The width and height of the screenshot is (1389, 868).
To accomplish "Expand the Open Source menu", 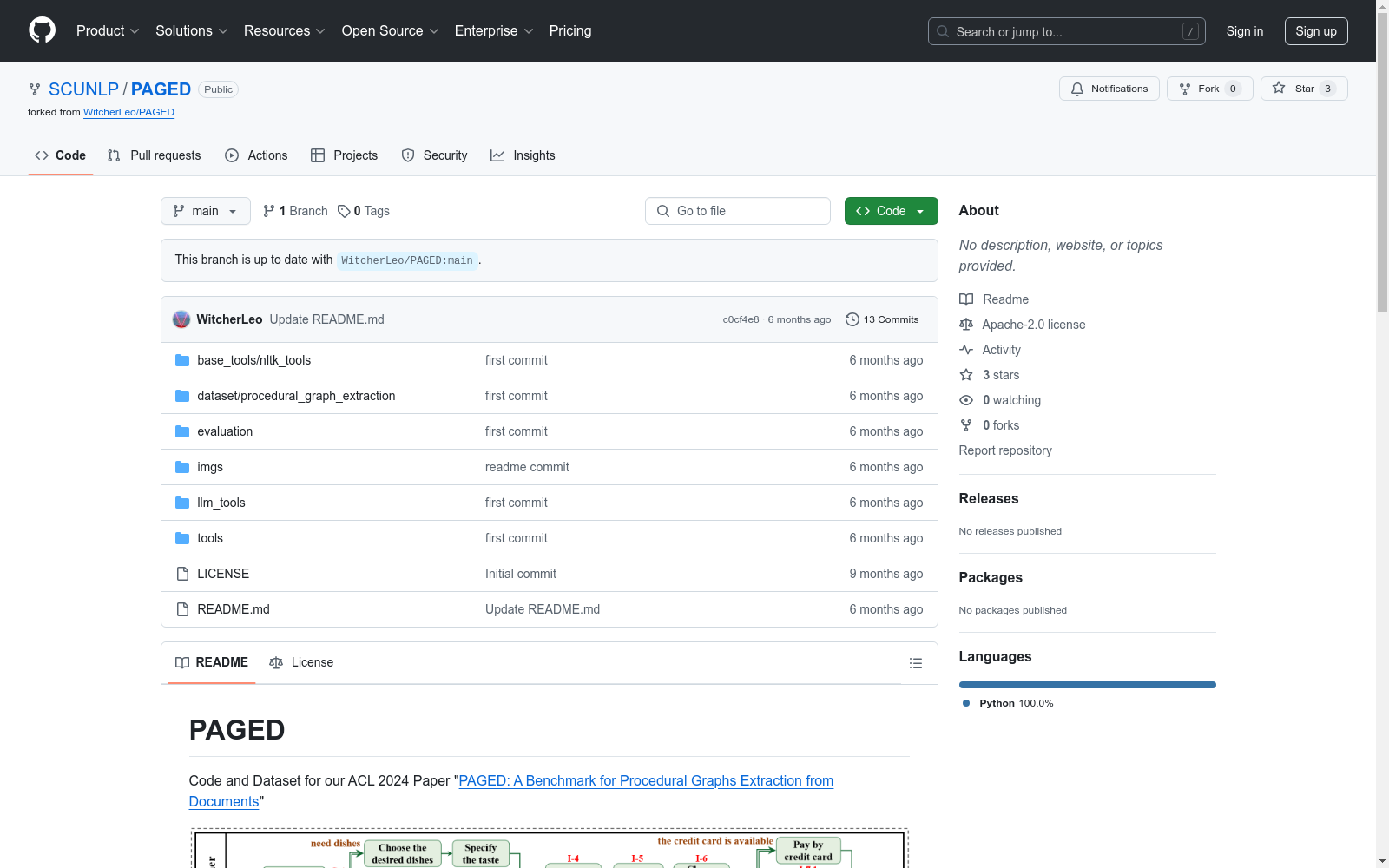I will [x=391, y=31].
